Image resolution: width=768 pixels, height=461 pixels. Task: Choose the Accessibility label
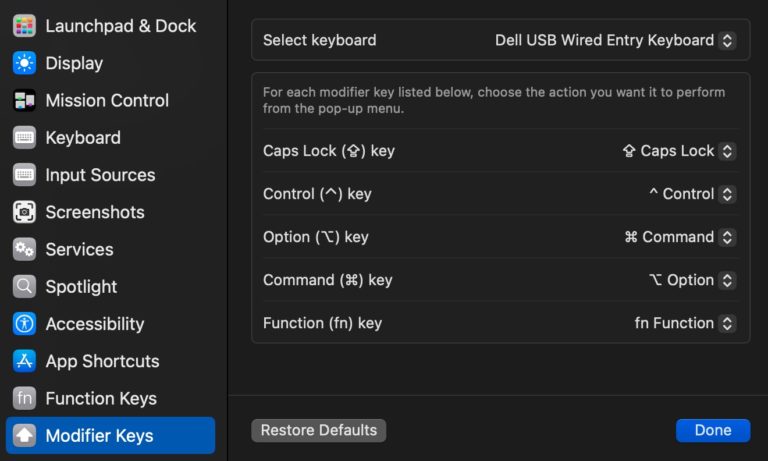coord(95,324)
